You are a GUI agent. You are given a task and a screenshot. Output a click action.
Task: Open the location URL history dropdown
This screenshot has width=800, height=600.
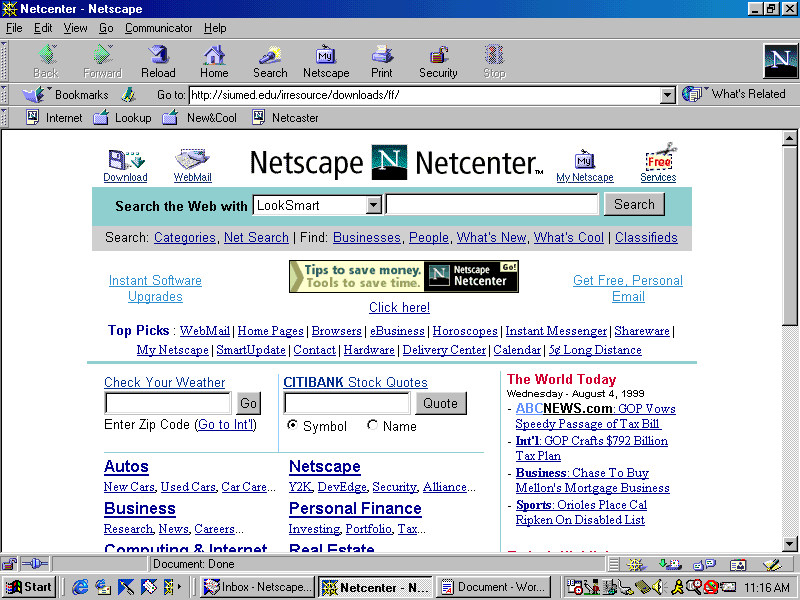668,95
